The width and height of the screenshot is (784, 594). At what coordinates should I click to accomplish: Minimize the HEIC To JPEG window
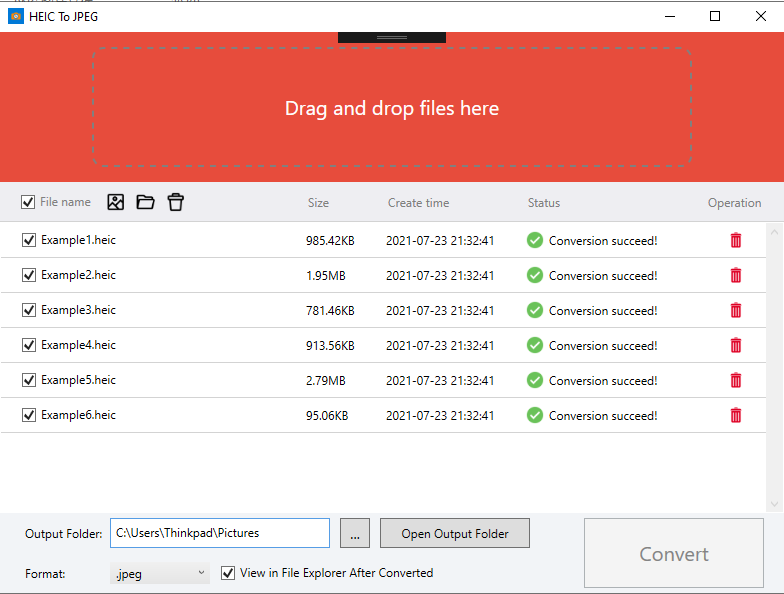coord(670,16)
